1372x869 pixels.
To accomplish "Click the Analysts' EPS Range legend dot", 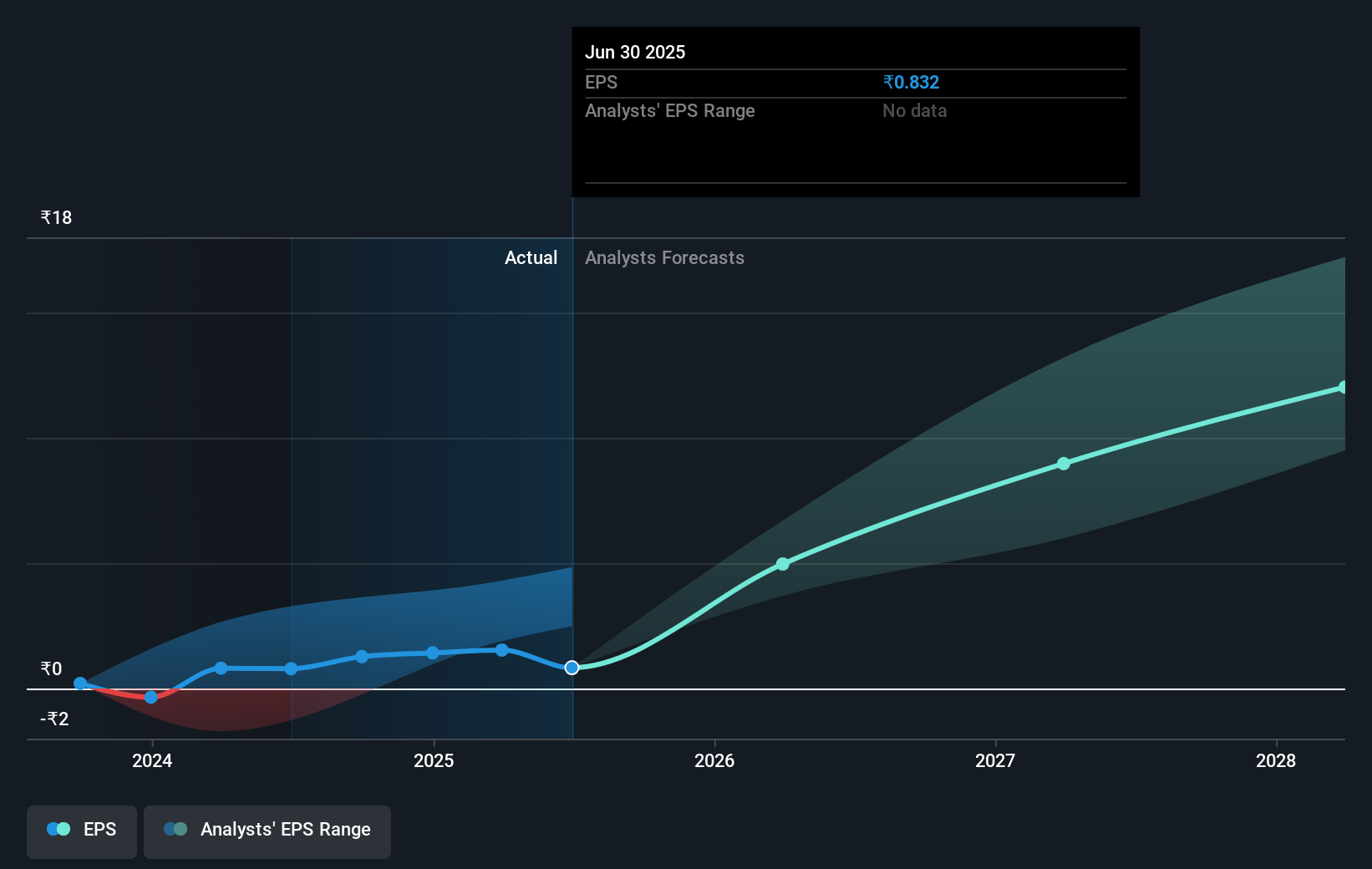I will [x=175, y=829].
